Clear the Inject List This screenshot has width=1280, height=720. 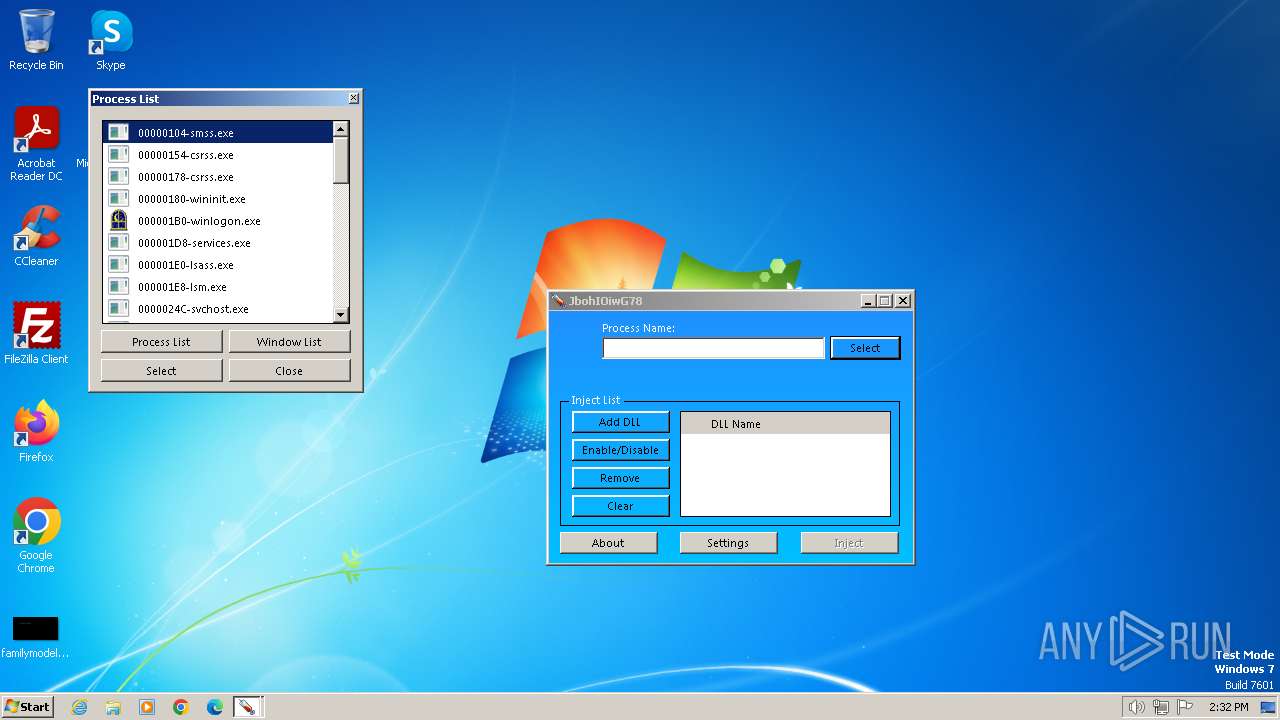click(620, 506)
